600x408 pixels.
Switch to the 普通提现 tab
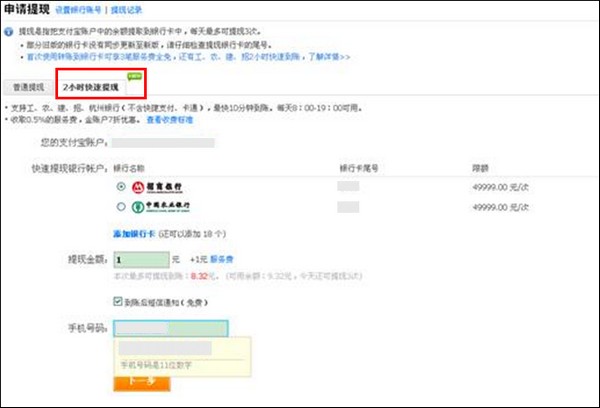(29, 87)
